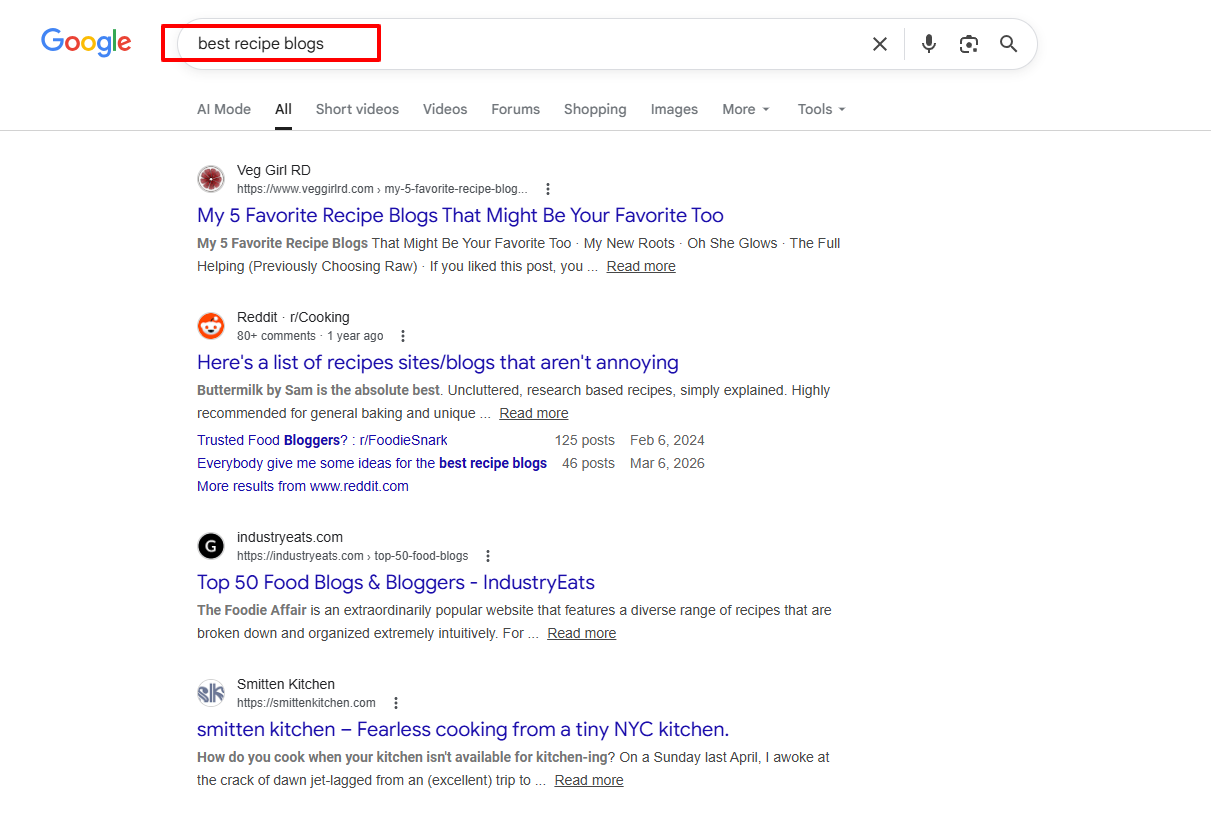This screenshot has width=1211, height=821.
Task: Click the Veg Girl RD site favicon
Action: pyautogui.click(x=211, y=178)
